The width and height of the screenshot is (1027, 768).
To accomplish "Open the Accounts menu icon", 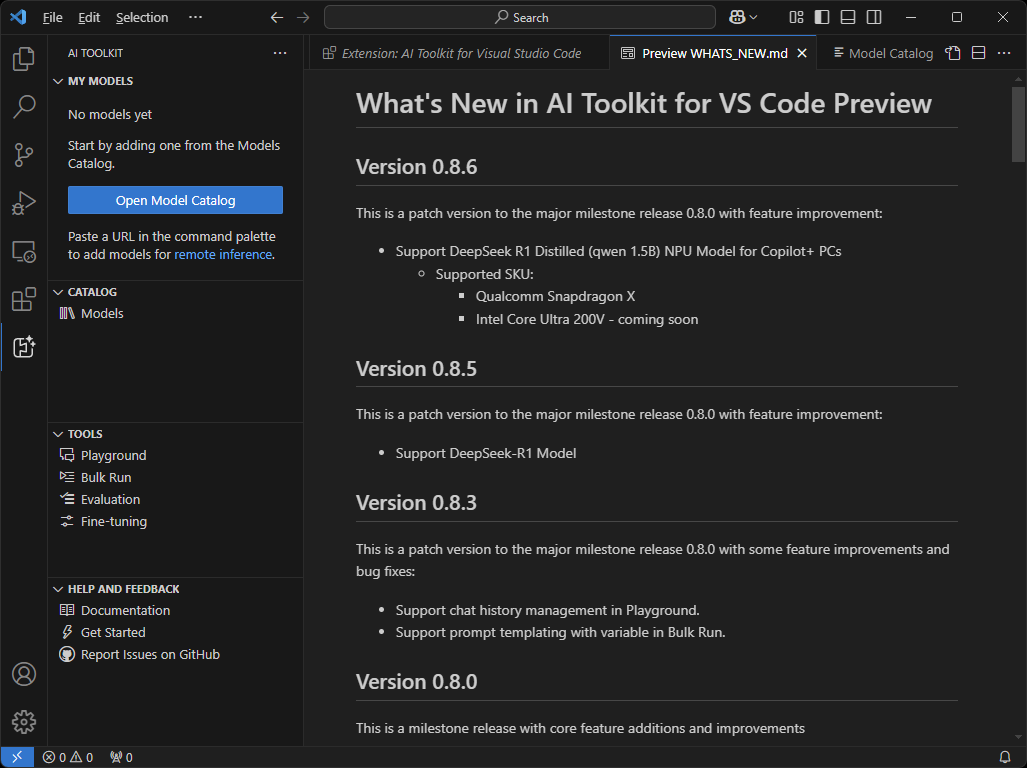I will pos(24,674).
